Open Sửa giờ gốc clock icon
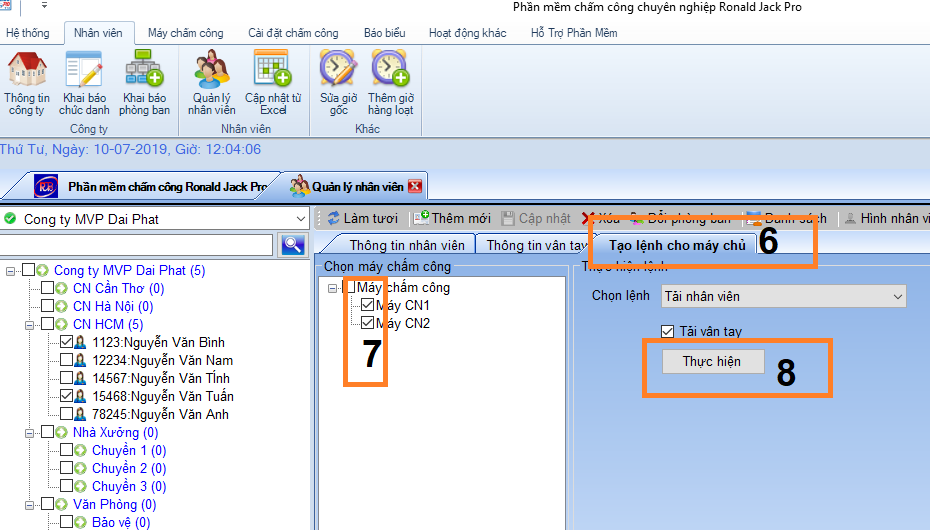The width and height of the screenshot is (930, 530). tap(338, 69)
